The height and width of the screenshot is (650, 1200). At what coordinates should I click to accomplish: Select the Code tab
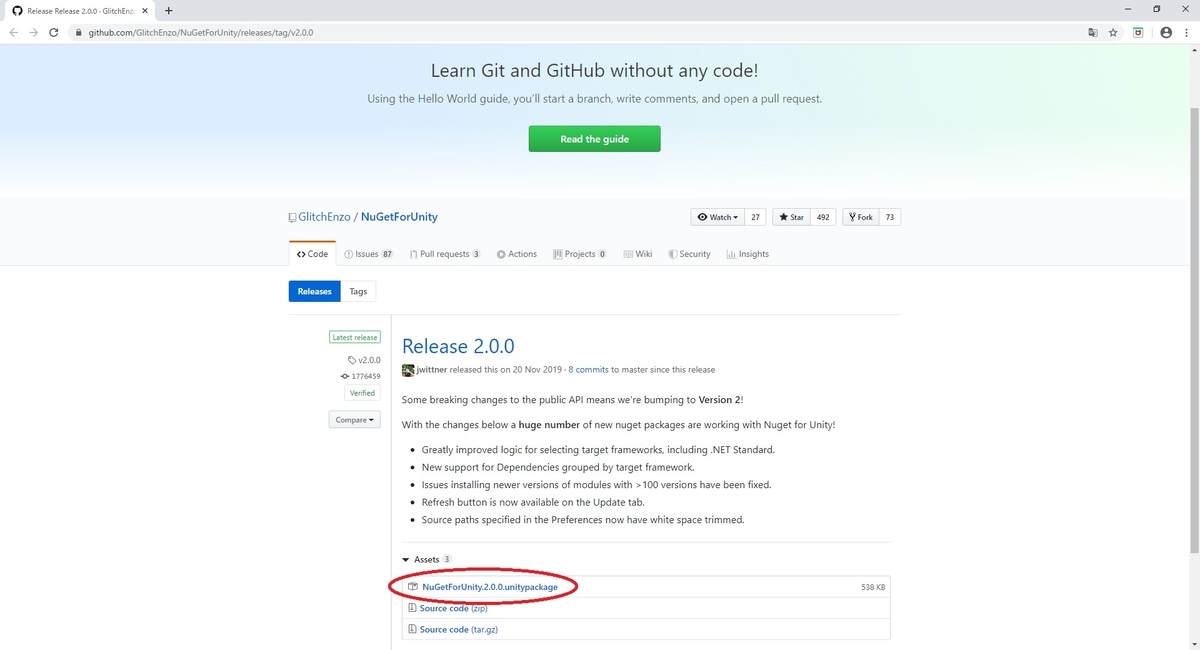coord(312,254)
